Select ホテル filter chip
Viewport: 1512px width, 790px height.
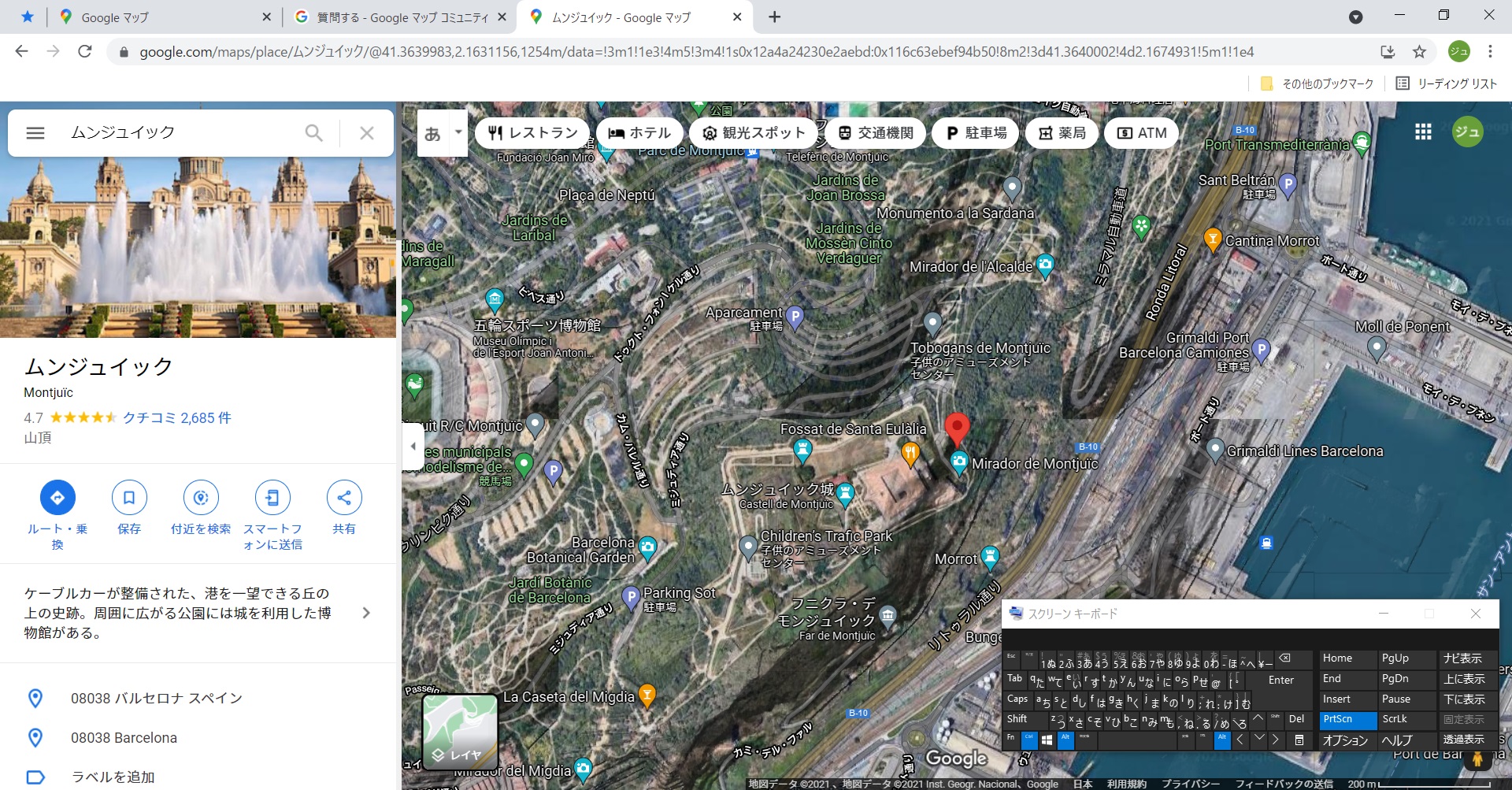639,133
